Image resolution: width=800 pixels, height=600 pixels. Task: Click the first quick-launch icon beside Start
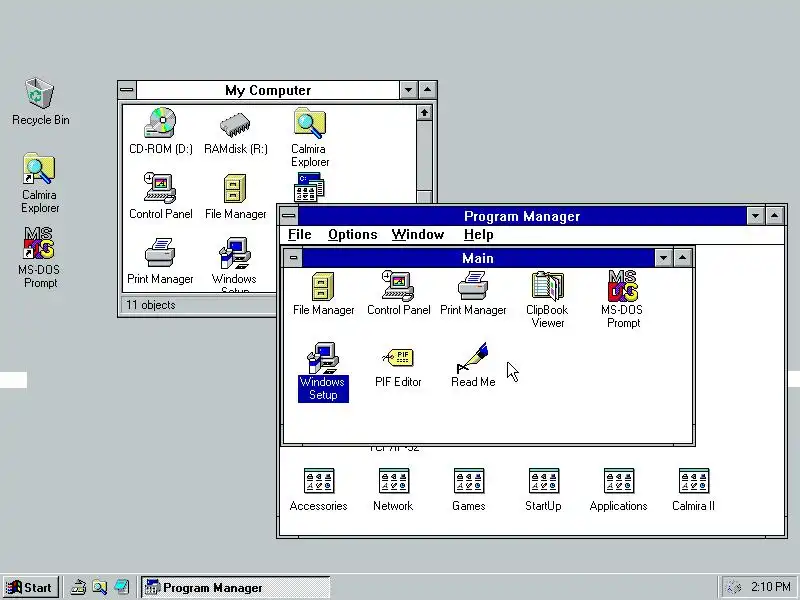coord(78,587)
